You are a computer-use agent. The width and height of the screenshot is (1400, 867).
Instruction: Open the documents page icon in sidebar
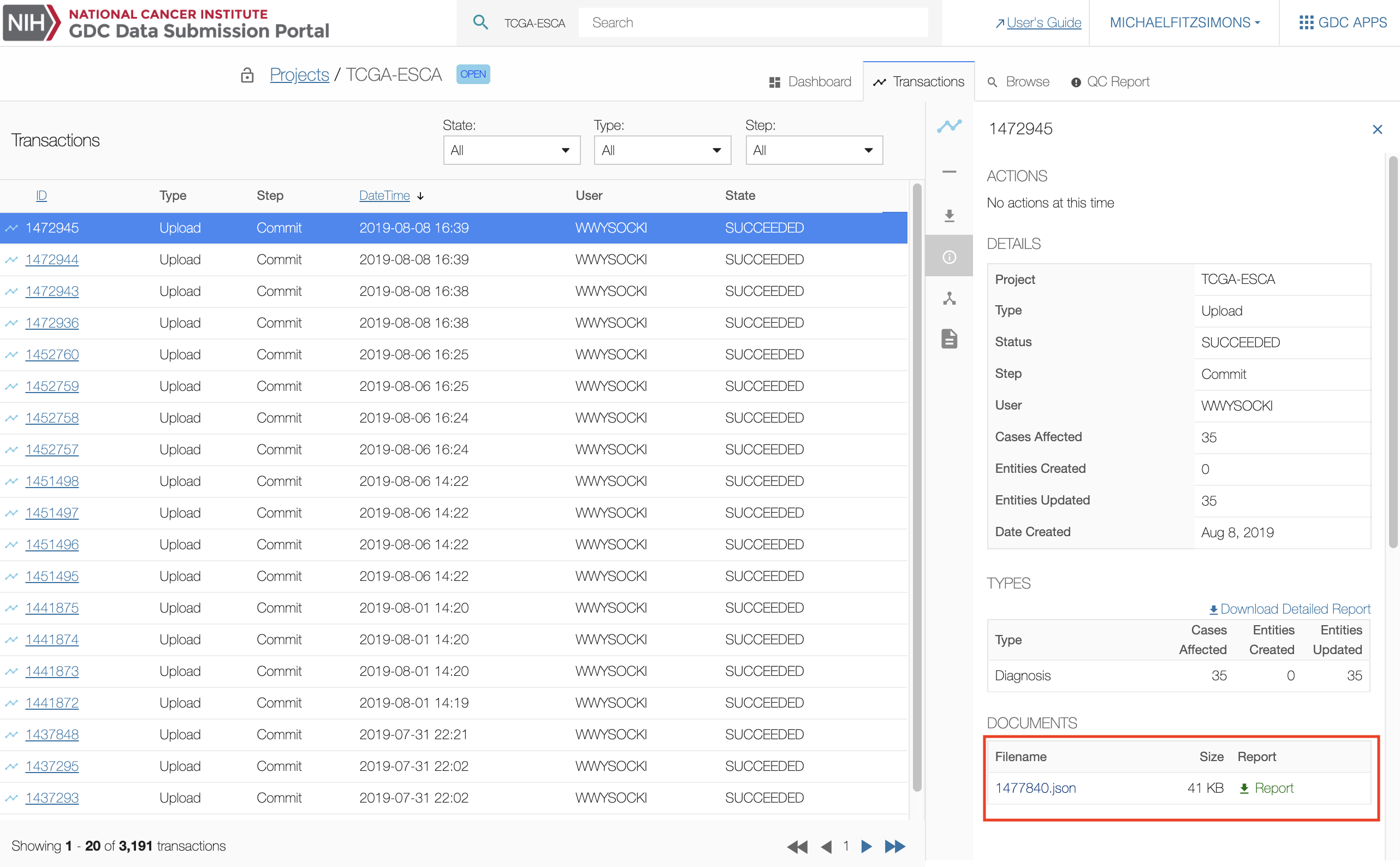949,339
